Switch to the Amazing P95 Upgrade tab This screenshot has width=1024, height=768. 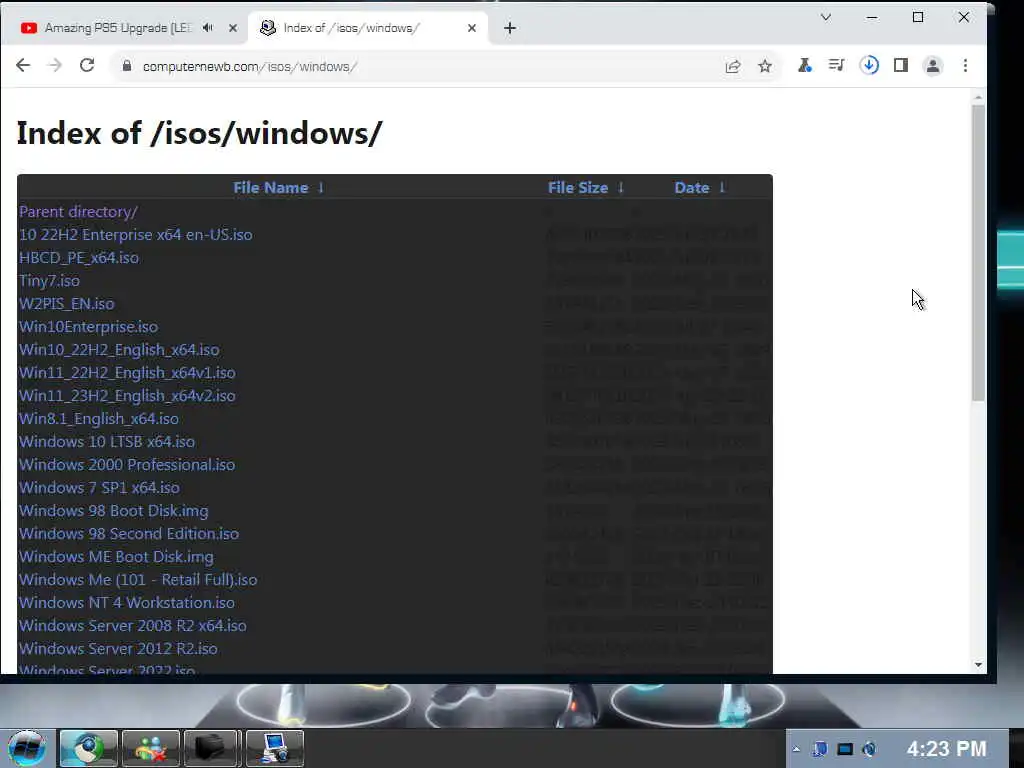coord(118,28)
